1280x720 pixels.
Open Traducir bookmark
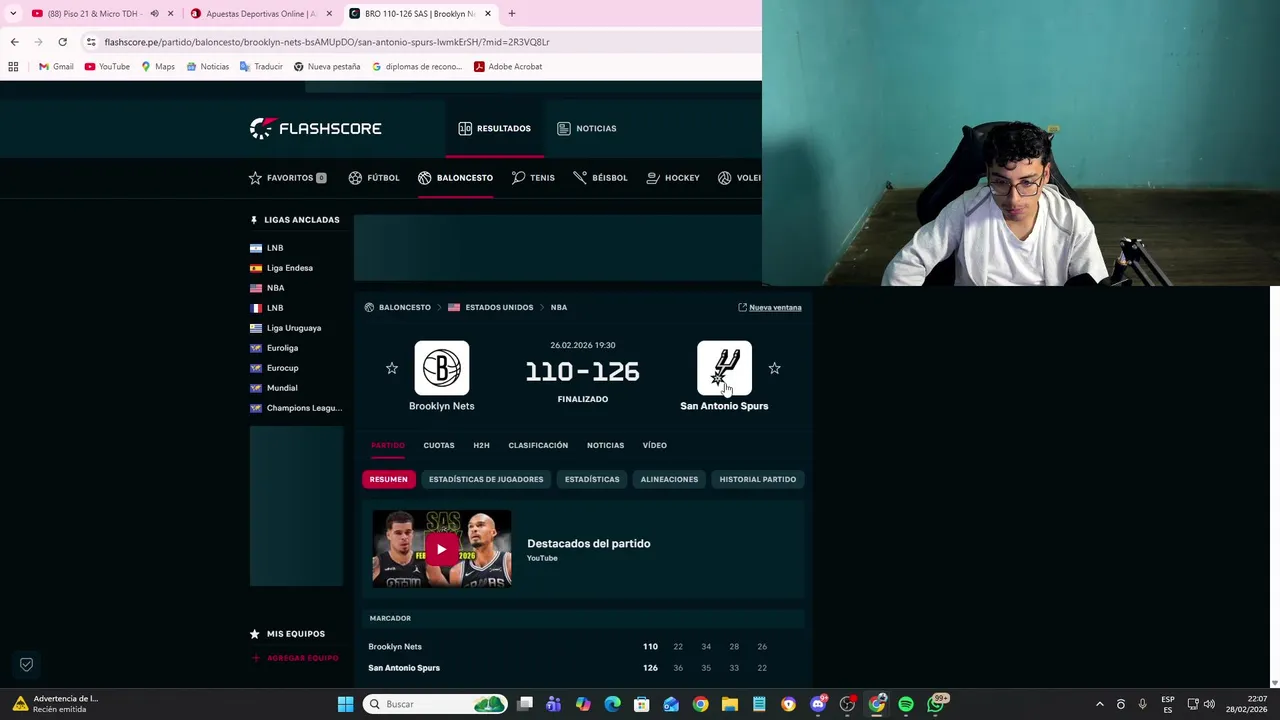click(261, 66)
